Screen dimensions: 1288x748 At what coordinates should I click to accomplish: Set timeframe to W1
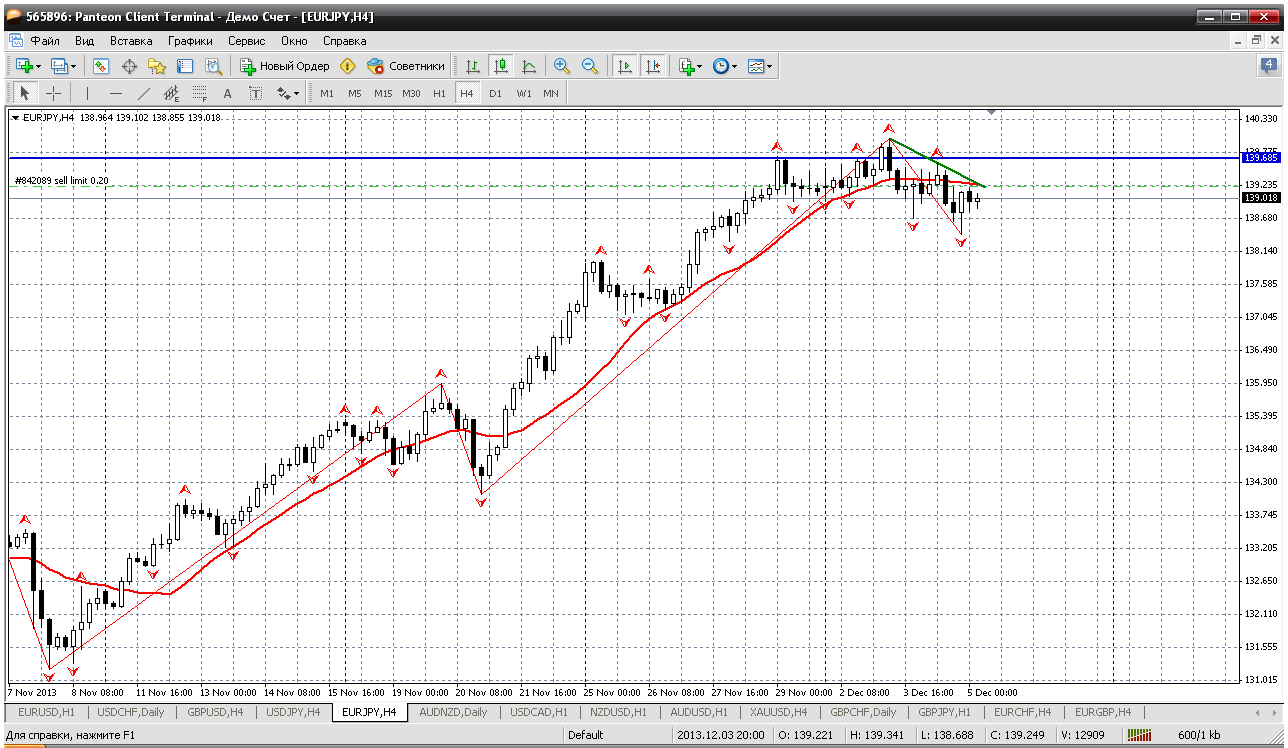point(524,93)
